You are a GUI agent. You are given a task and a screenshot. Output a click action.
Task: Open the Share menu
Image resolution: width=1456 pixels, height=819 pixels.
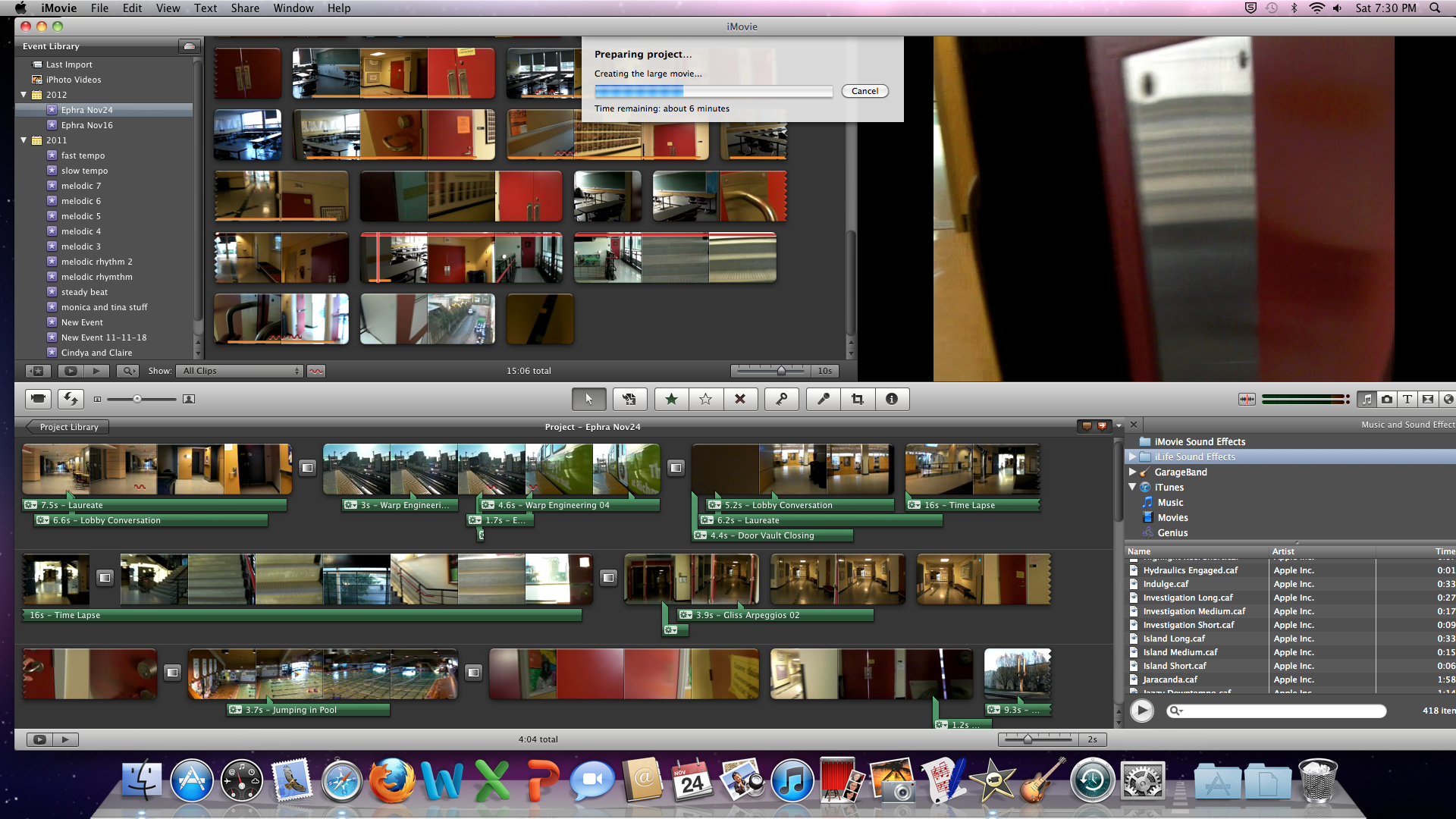[245, 8]
